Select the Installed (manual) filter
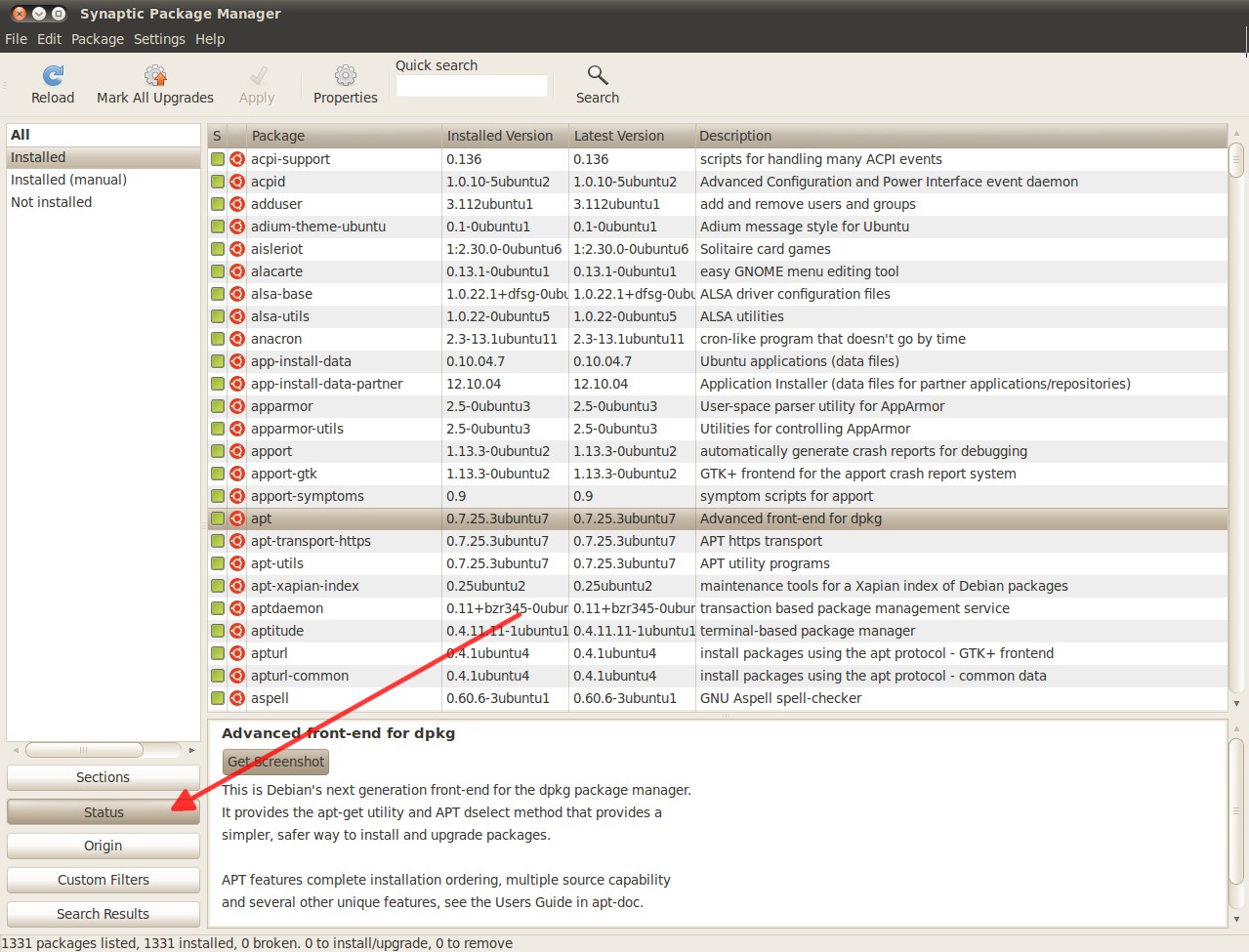 click(104, 180)
